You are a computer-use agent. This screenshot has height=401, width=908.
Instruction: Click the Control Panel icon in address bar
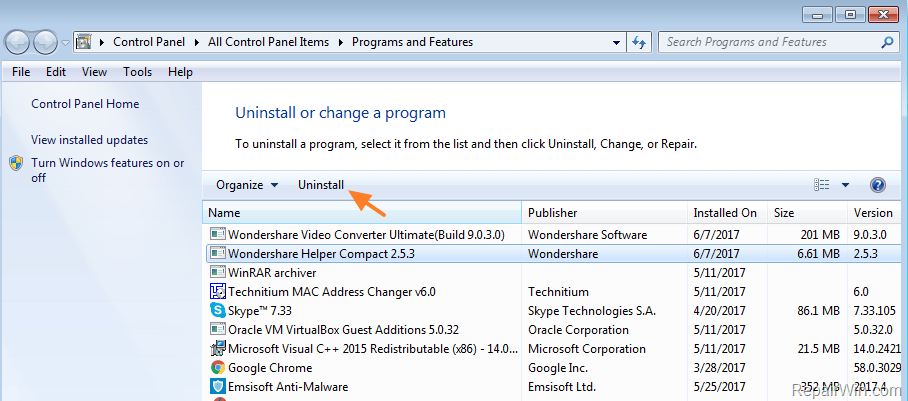(85, 42)
